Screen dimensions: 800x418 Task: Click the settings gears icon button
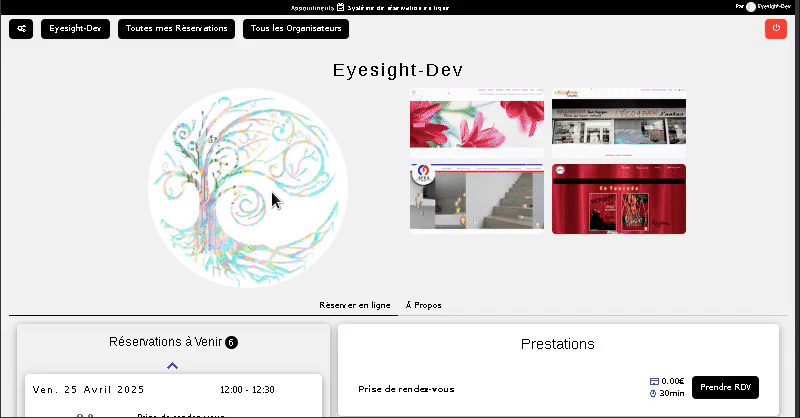20,29
